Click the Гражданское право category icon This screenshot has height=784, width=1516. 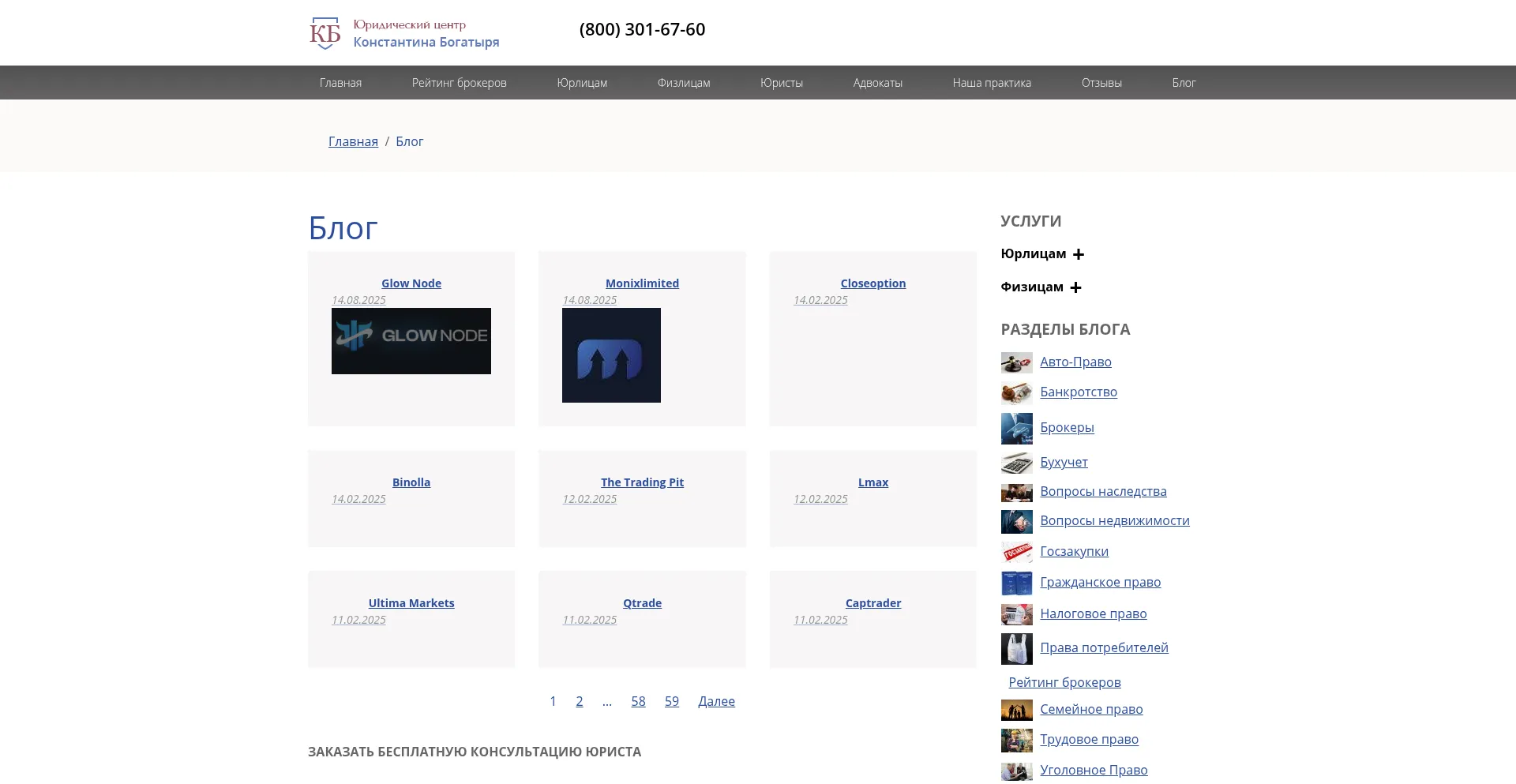pos(1016,583)
